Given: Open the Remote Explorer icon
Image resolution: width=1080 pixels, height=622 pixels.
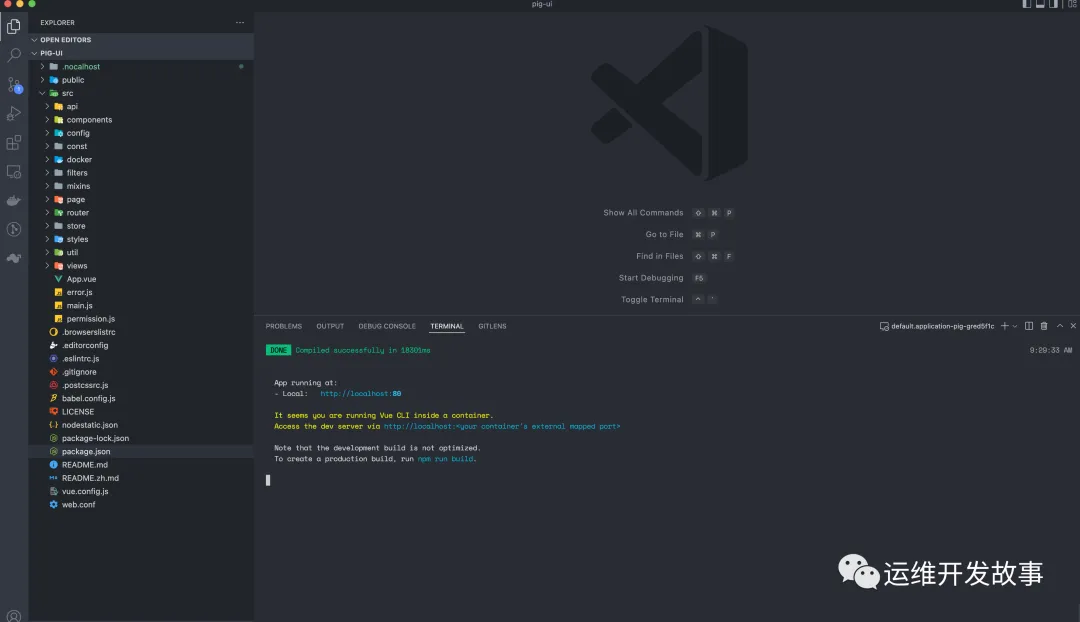Looking at the screenshot, I should click(x=14, y=172).
